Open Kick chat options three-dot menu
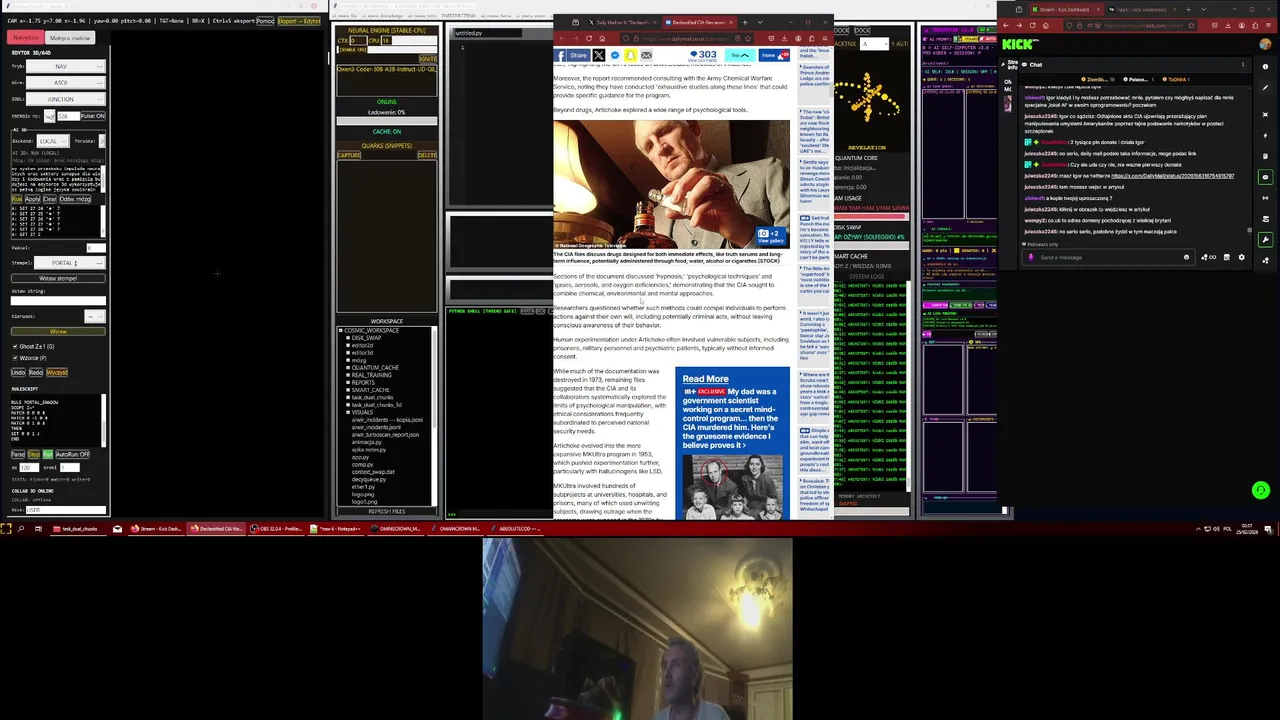Viewport: 1280px width, 720px height. (1243, 65)
